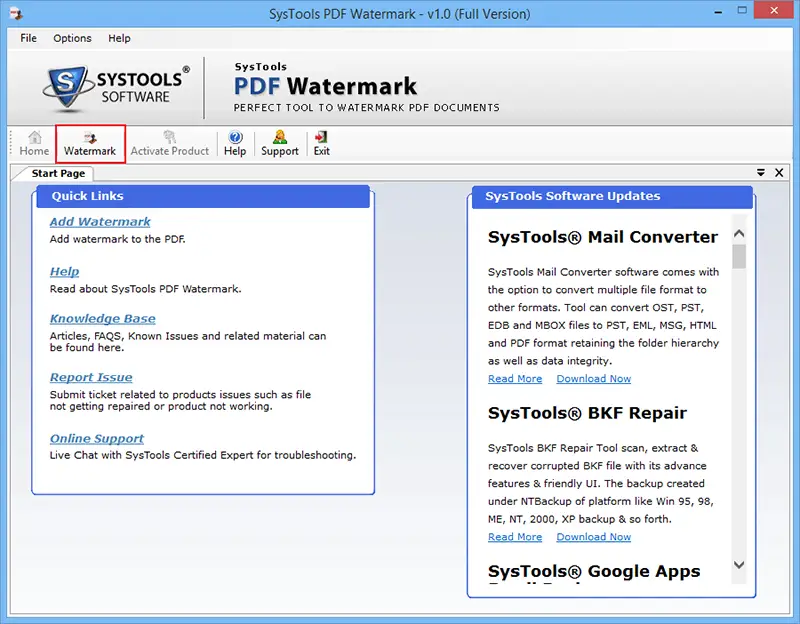Open Help from the toolbar icon
The image size is (800, 624).
(235, 144)
